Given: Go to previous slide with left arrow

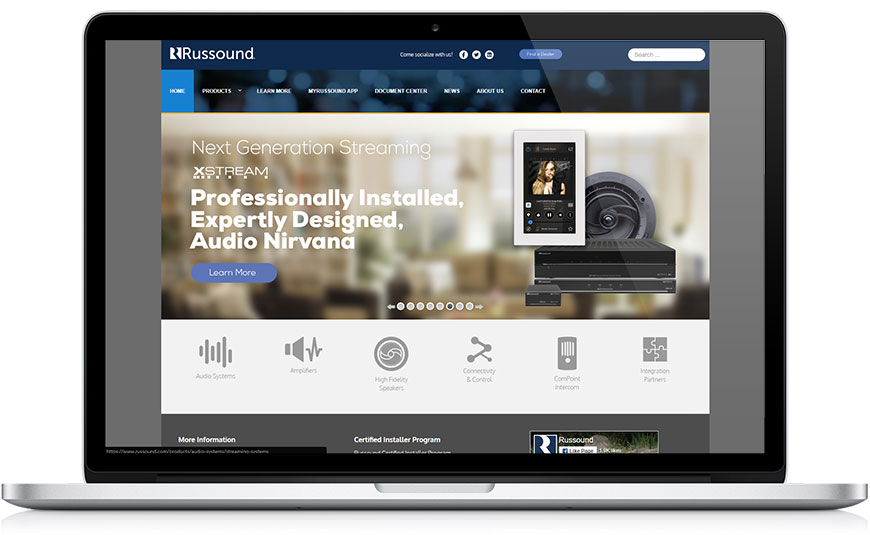Looking at the screenshot, I should coord(391,307).
